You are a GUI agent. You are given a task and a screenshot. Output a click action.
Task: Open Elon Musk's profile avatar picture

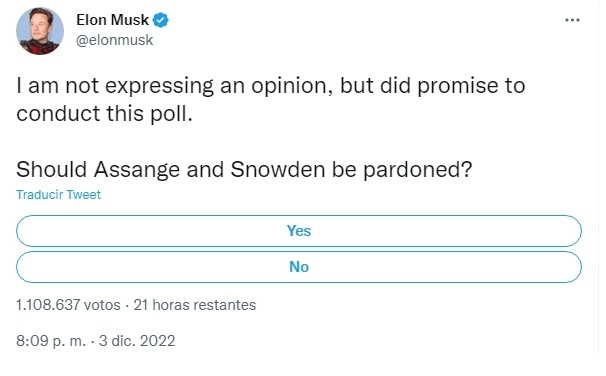39,31
